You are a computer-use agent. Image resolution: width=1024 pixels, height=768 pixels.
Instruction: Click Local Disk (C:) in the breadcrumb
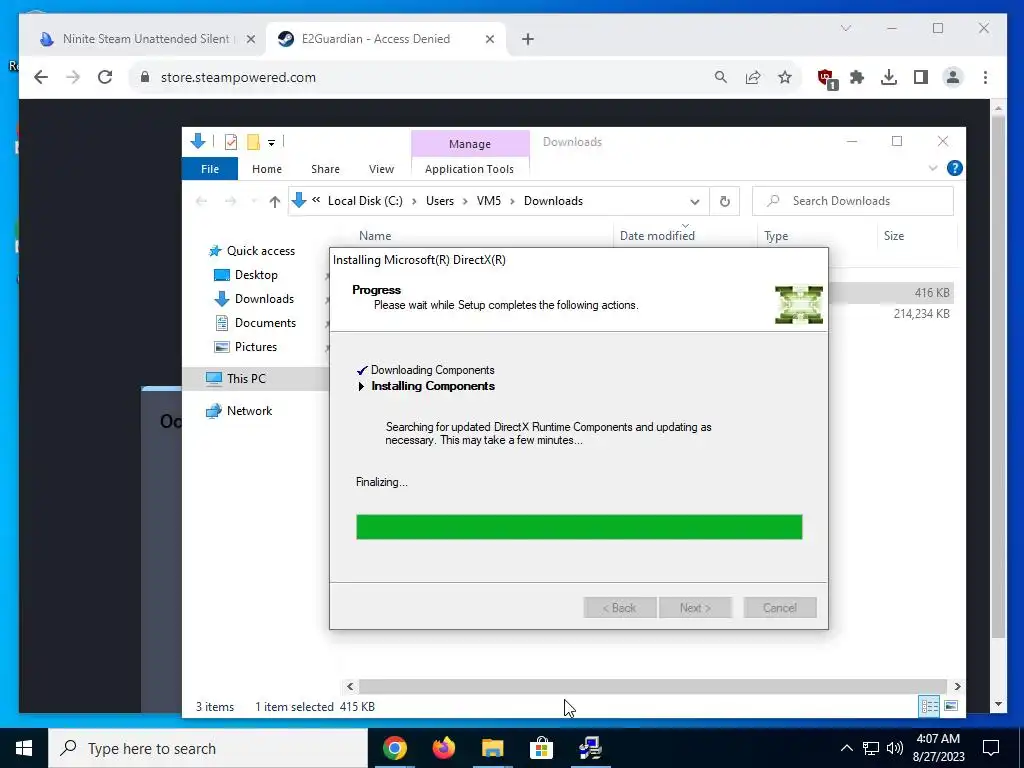[365, 201]
